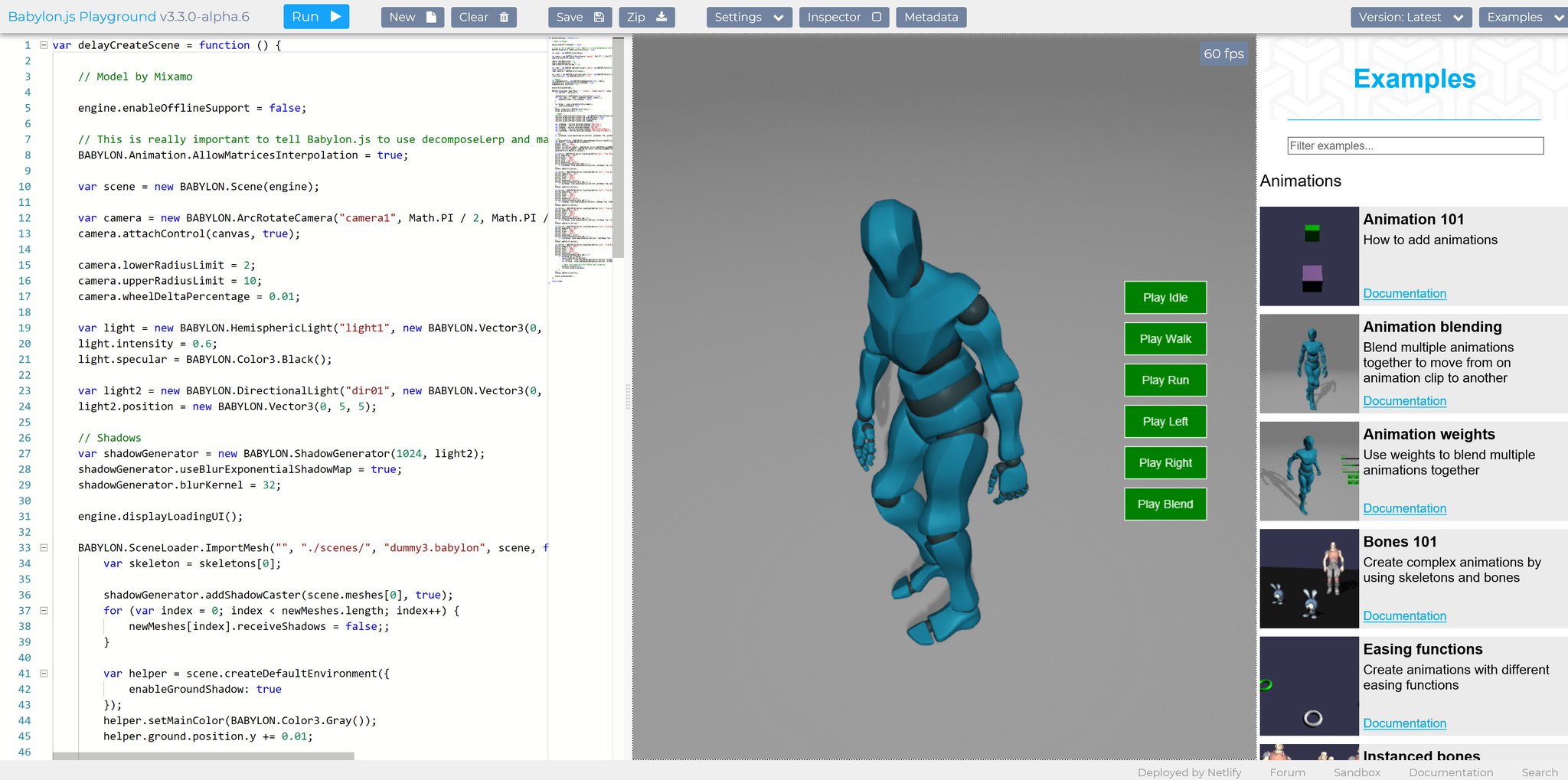Image resolution: width=1568 pixels, height=780 pixels.
Task: Open the Metadata panel
Action: click(x=931, y=17)
